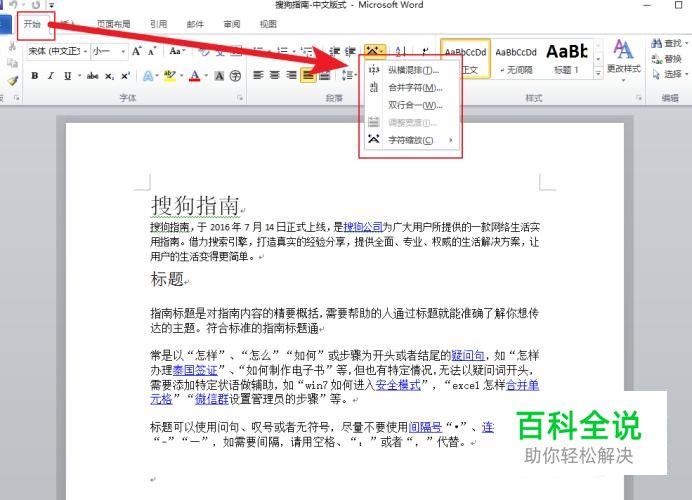Click 替换 button
The width and height of the screenshot is (692, 500).
[x=667, y=59]
